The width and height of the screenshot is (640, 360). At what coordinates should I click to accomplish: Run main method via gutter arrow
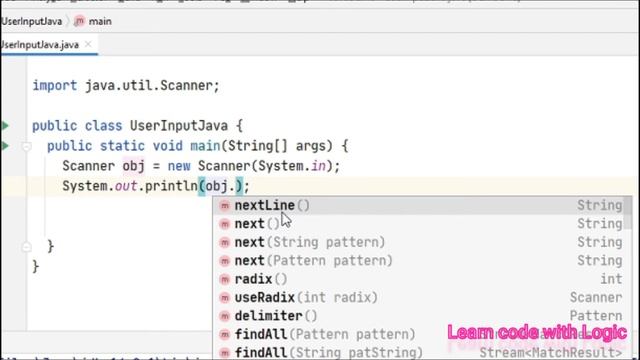pyautogui.click(x=5, y=146)
